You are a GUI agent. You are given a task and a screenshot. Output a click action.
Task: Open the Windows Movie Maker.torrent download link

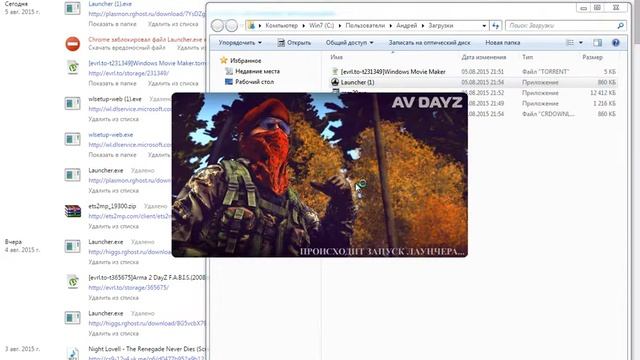coord(147,63)
